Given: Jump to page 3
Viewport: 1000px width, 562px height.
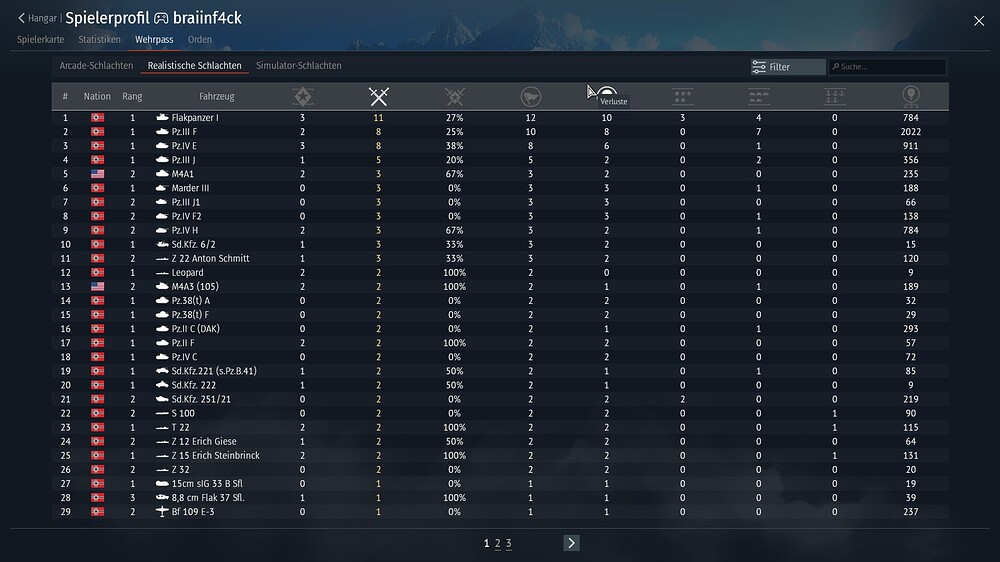Looking at the screenshot, I should coord(508,543).
